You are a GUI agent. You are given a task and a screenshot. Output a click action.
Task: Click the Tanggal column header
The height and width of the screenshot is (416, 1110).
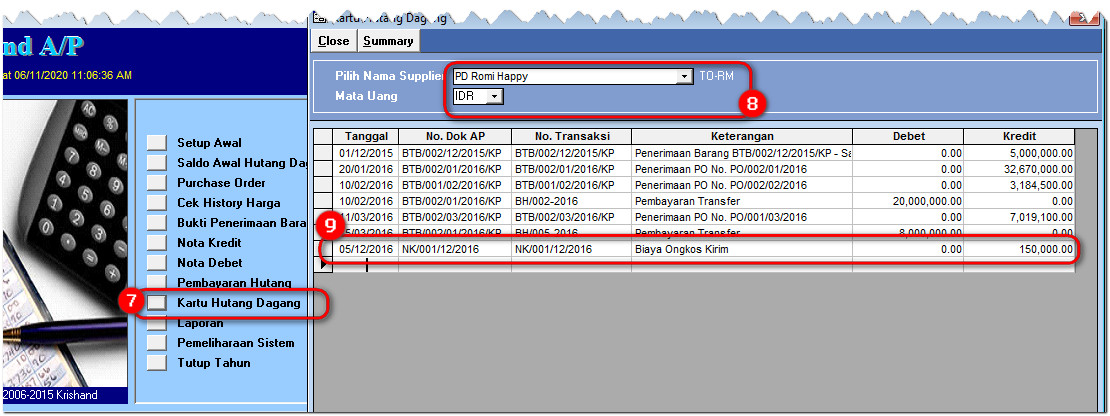pyautogui.click(x=367, y=136)
